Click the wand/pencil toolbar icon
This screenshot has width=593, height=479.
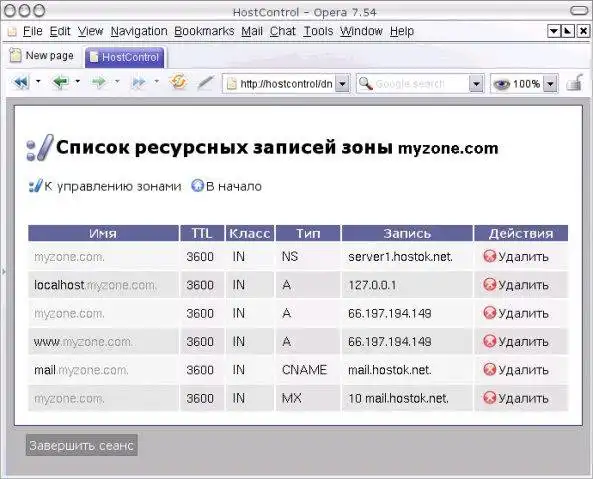point(206,82)
